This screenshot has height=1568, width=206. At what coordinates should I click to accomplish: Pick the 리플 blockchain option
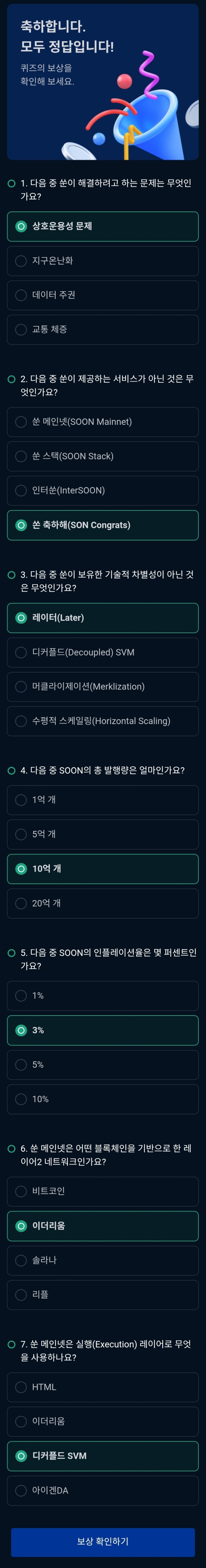point(102,1295)
